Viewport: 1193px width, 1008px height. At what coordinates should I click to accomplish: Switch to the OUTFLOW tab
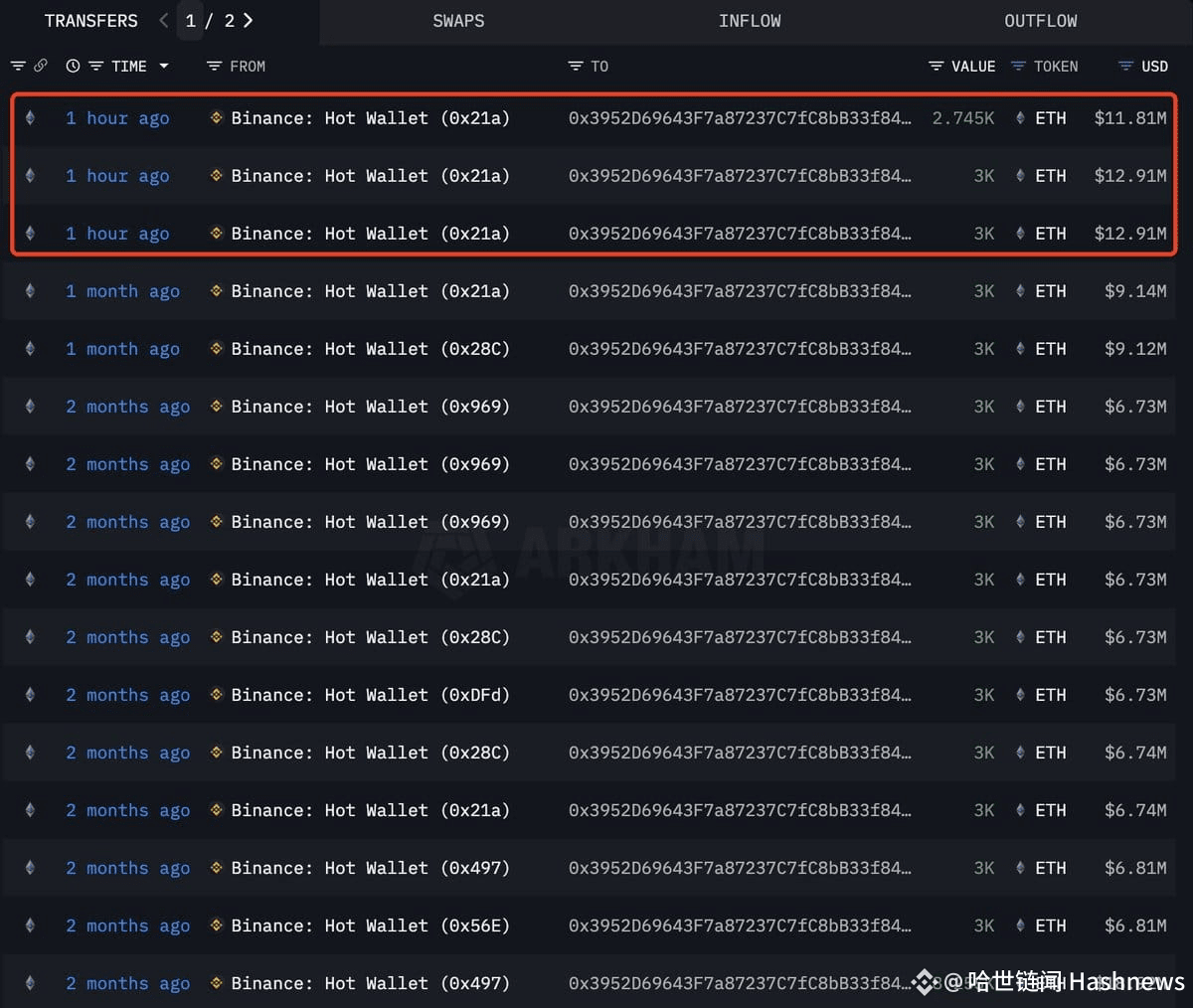(1040, 21)
